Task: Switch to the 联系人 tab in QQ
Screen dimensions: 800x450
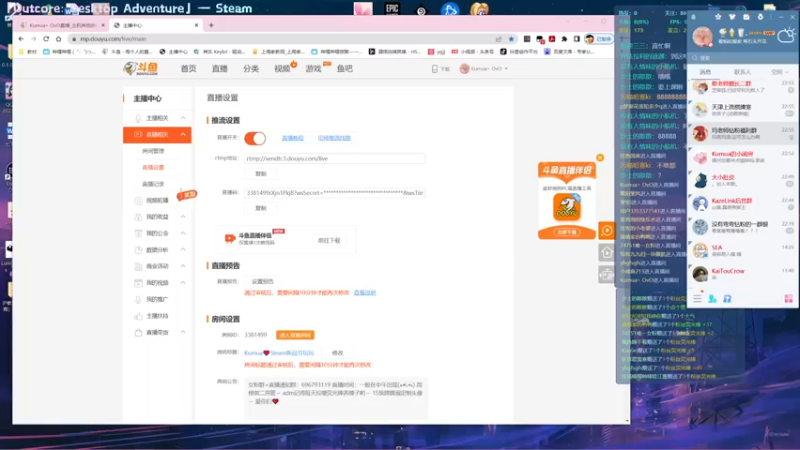Action: [x=742, y=72]
